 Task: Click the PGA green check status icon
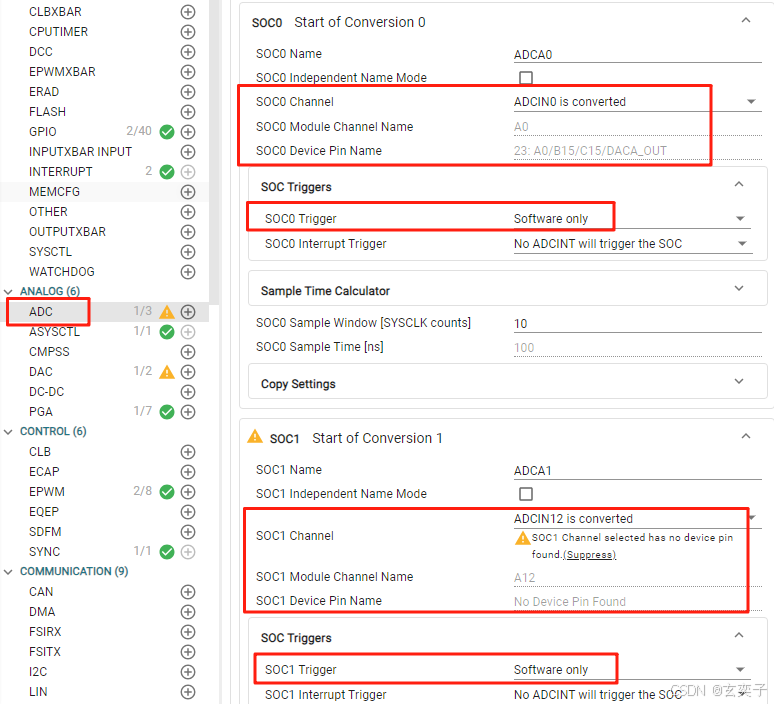[x=167, y=412]
